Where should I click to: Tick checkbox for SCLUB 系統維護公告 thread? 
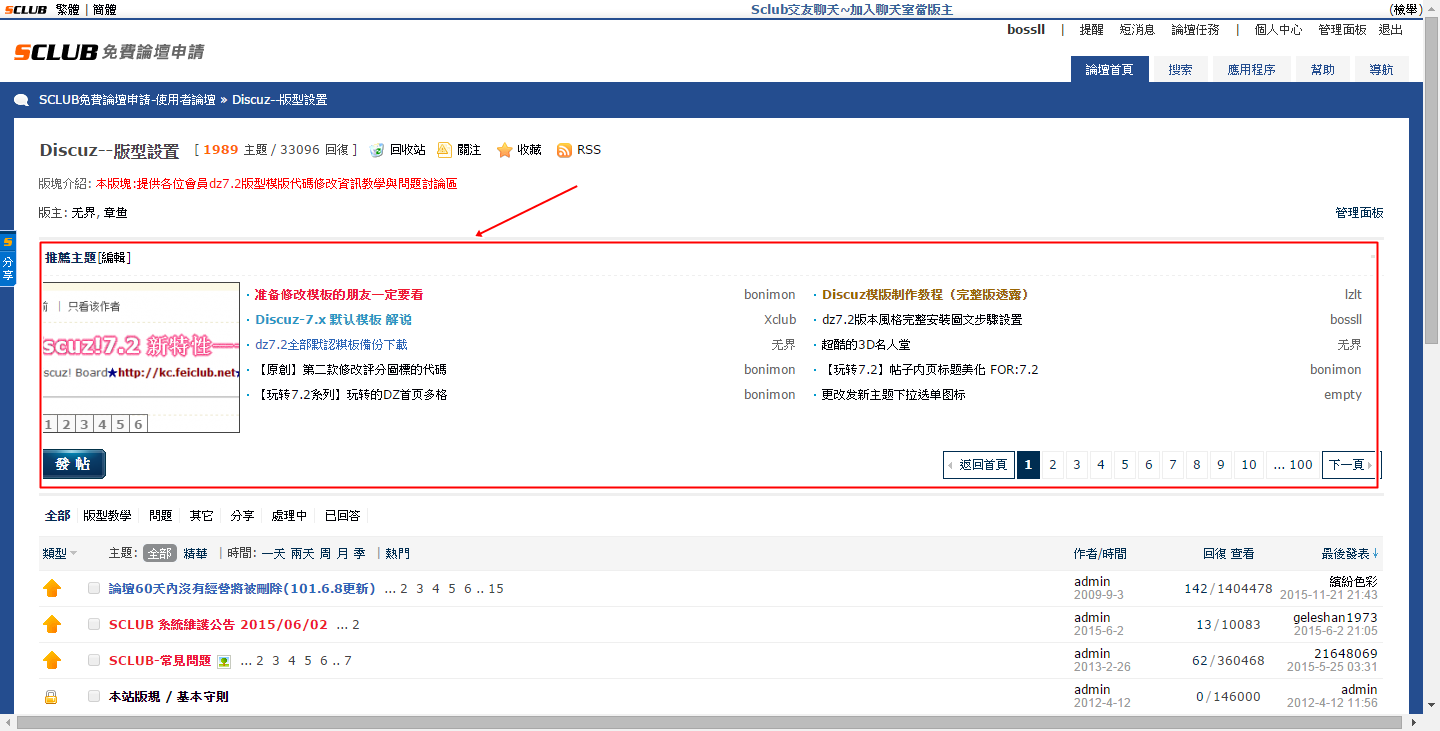tap(94, 625)
